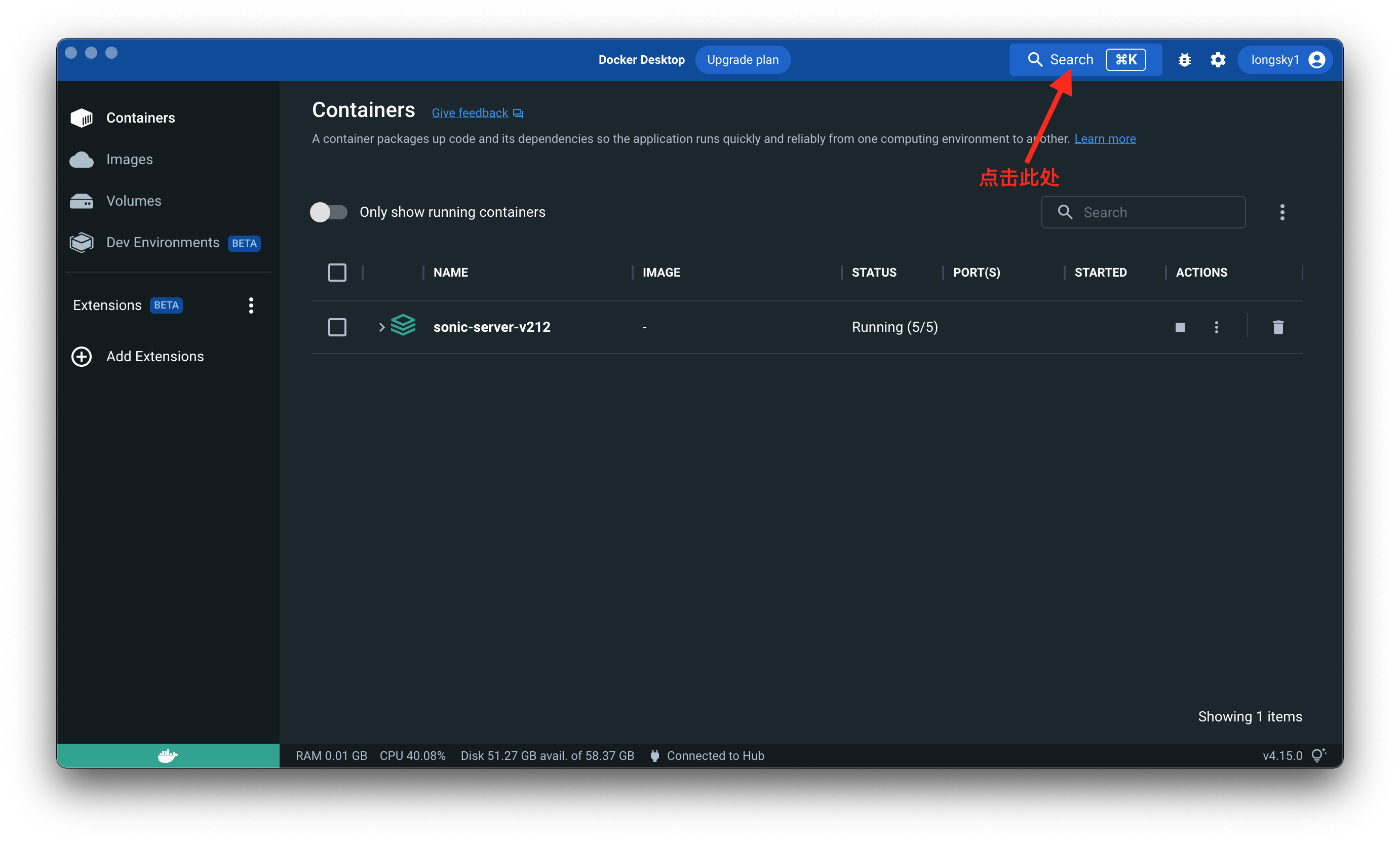Open the Containers sidebar section
Image resolution: width=1400 pixels, height=843 pixels.
coord(168,118)
